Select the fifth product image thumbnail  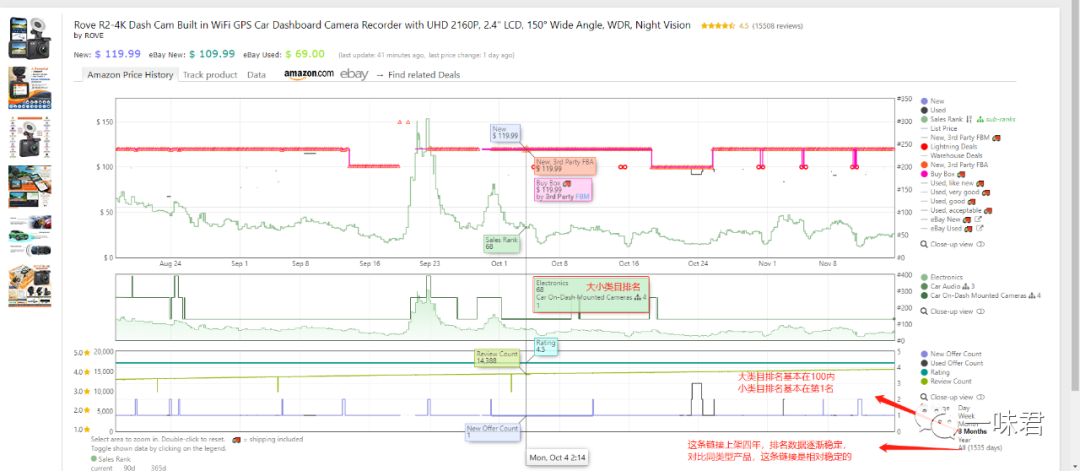[x=30, y=236]
